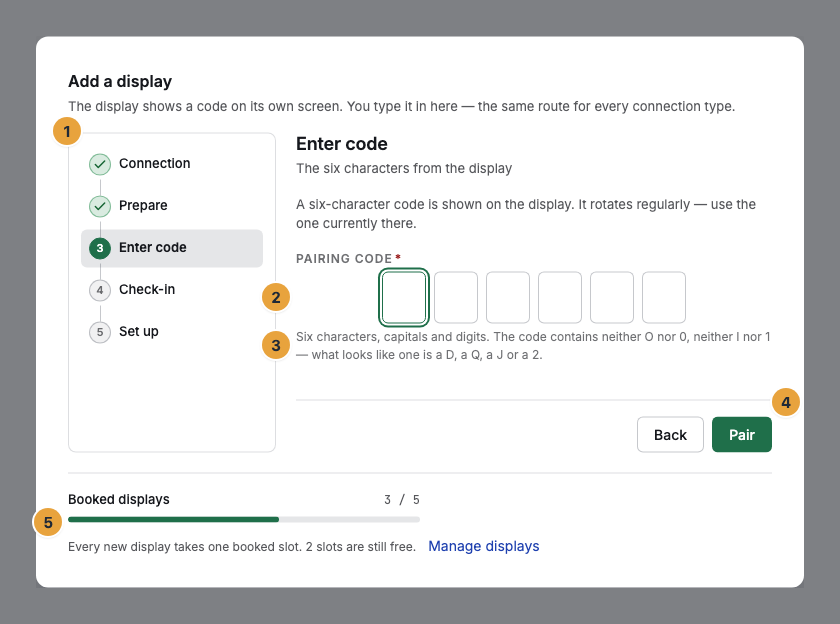
Task: Click the "Add a display" heading
Action: coord(120,81)
